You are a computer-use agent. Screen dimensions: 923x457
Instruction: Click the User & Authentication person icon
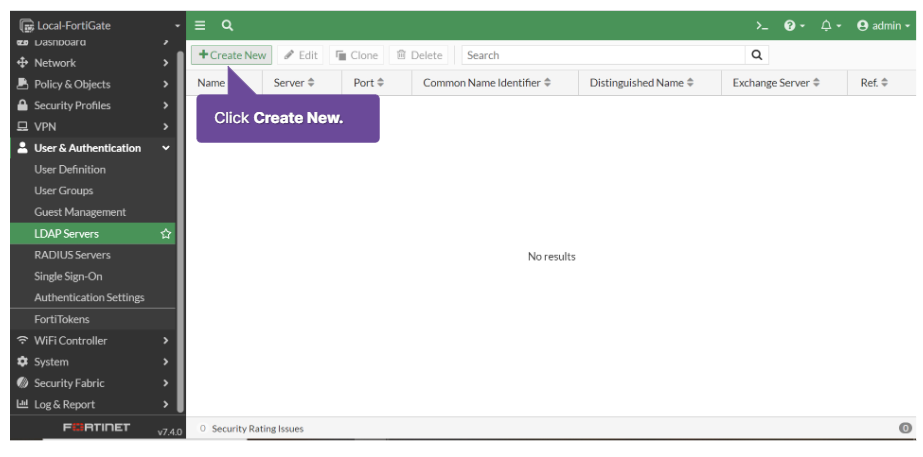pos(22,148)
